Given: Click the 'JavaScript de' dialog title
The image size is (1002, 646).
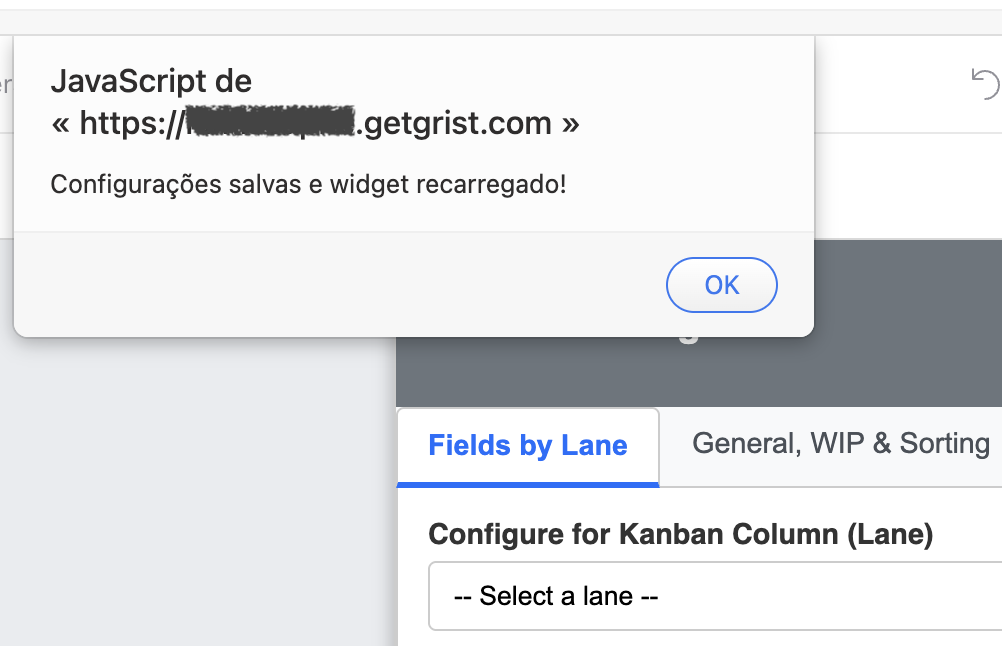Looking at the screenshot, I should [151, 81].
